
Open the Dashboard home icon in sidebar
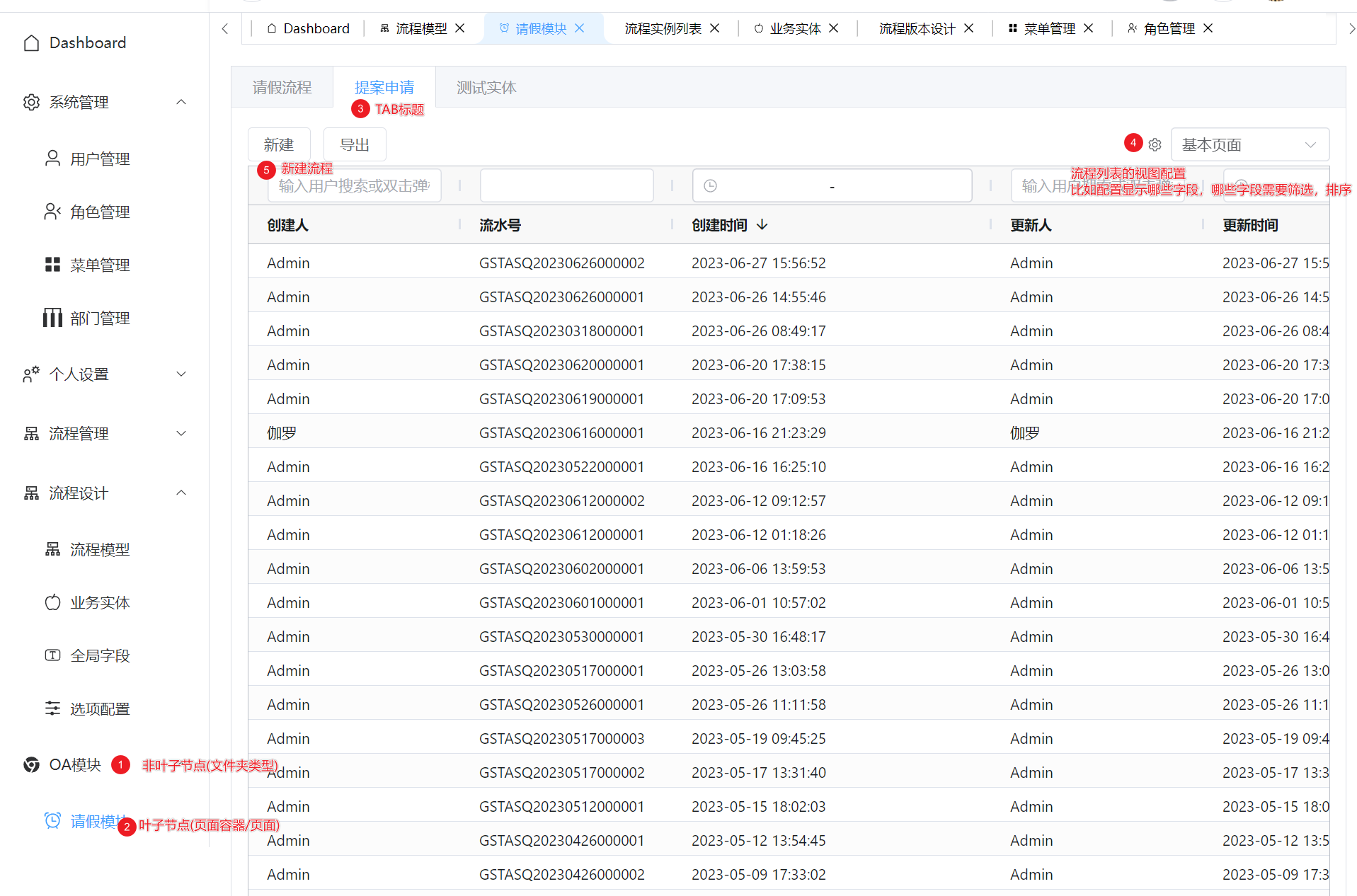click(x=31, y=43)
